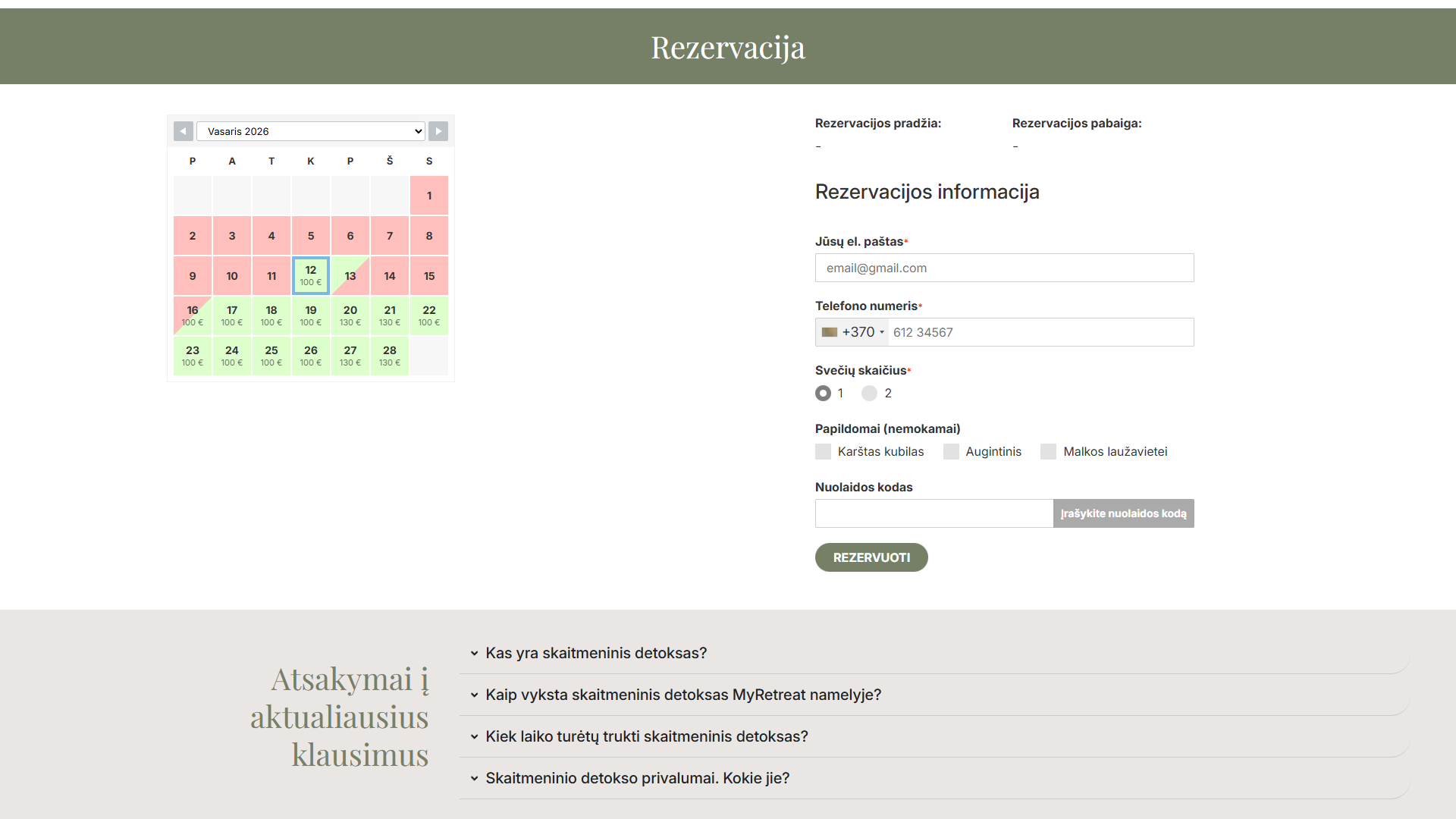Click the phone number input field

[1039, 332]
